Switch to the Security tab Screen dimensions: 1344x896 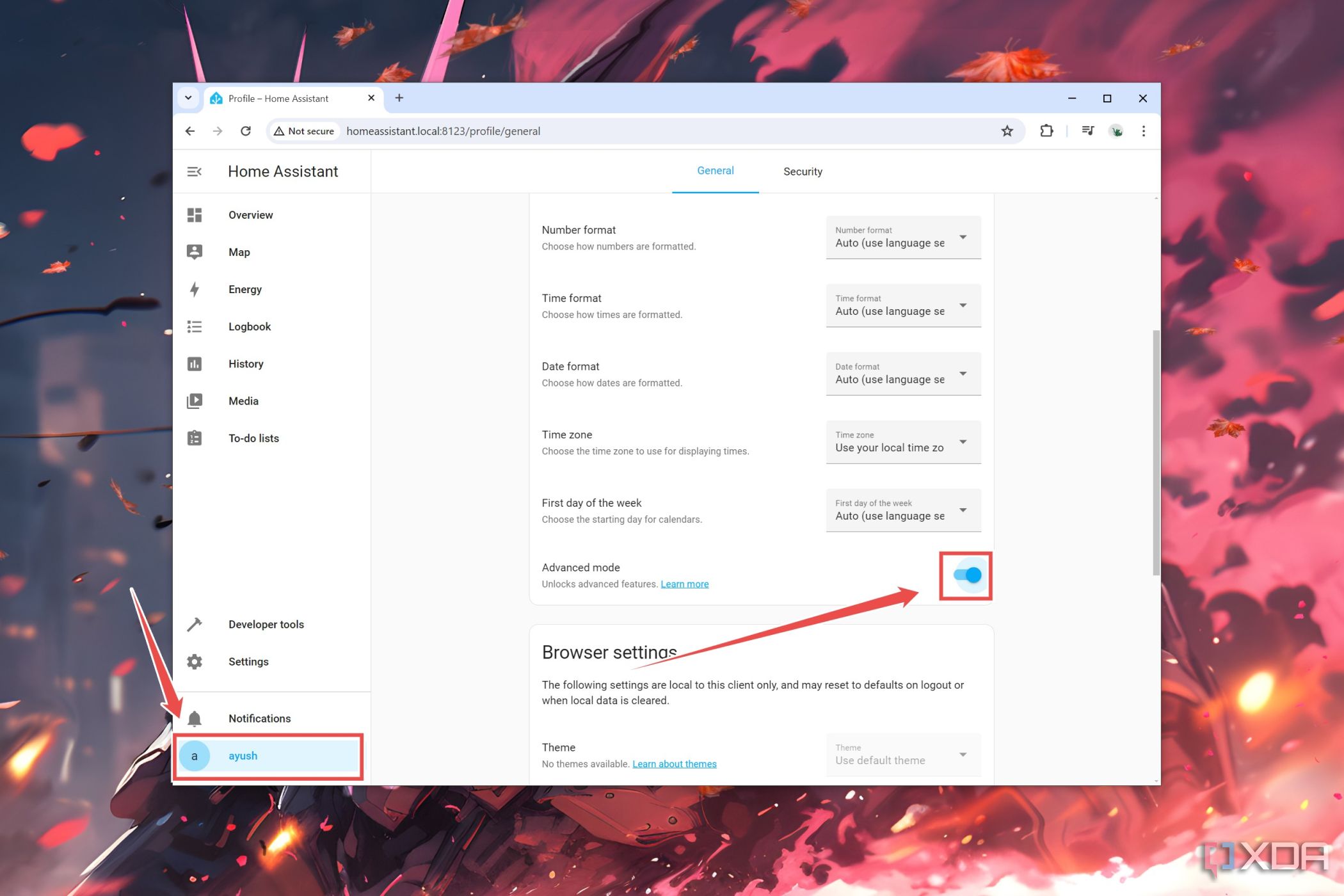[803, 171]
